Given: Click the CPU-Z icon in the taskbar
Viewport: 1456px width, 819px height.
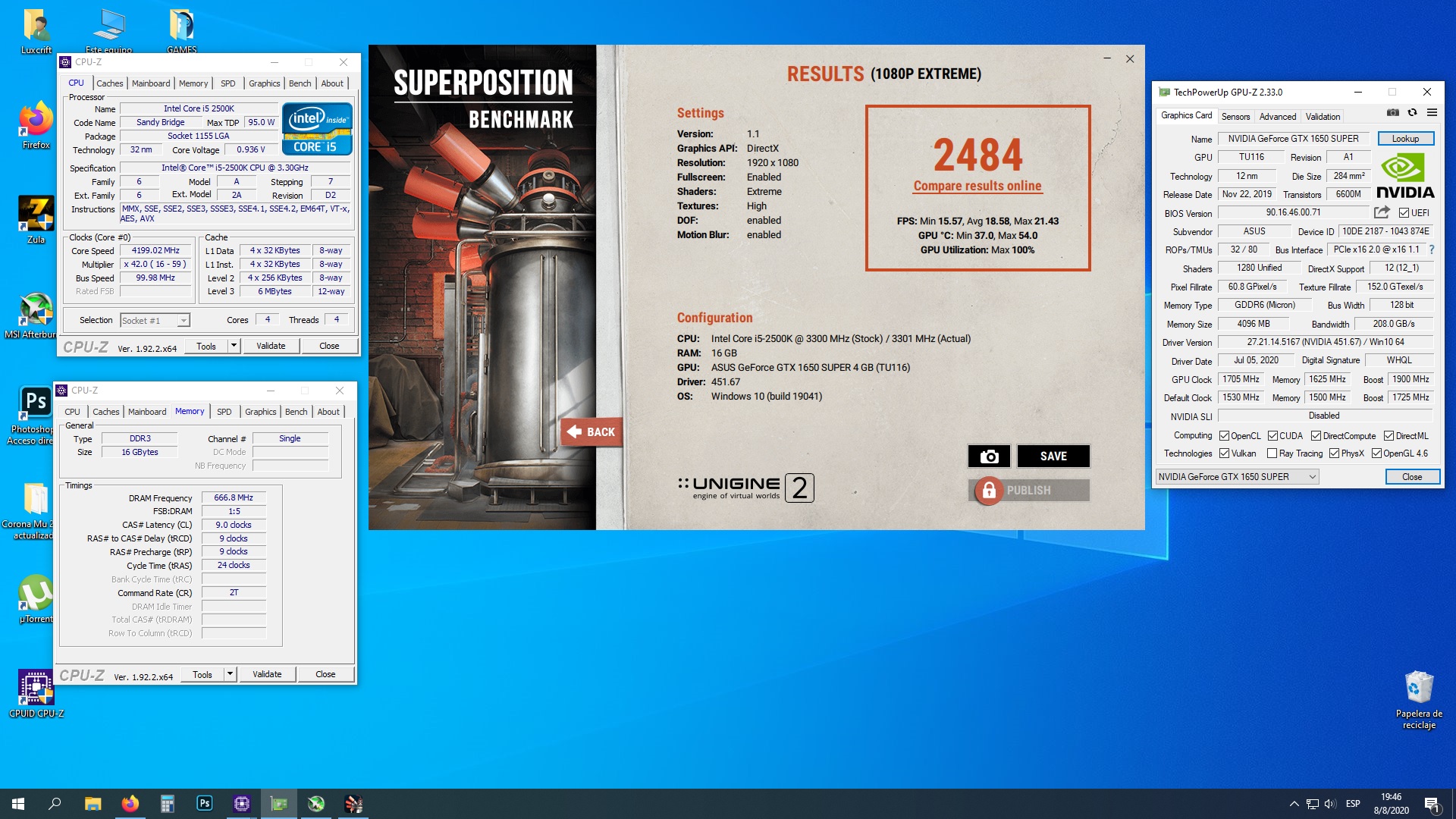Looking at the screenshot, I should [241, 804].
